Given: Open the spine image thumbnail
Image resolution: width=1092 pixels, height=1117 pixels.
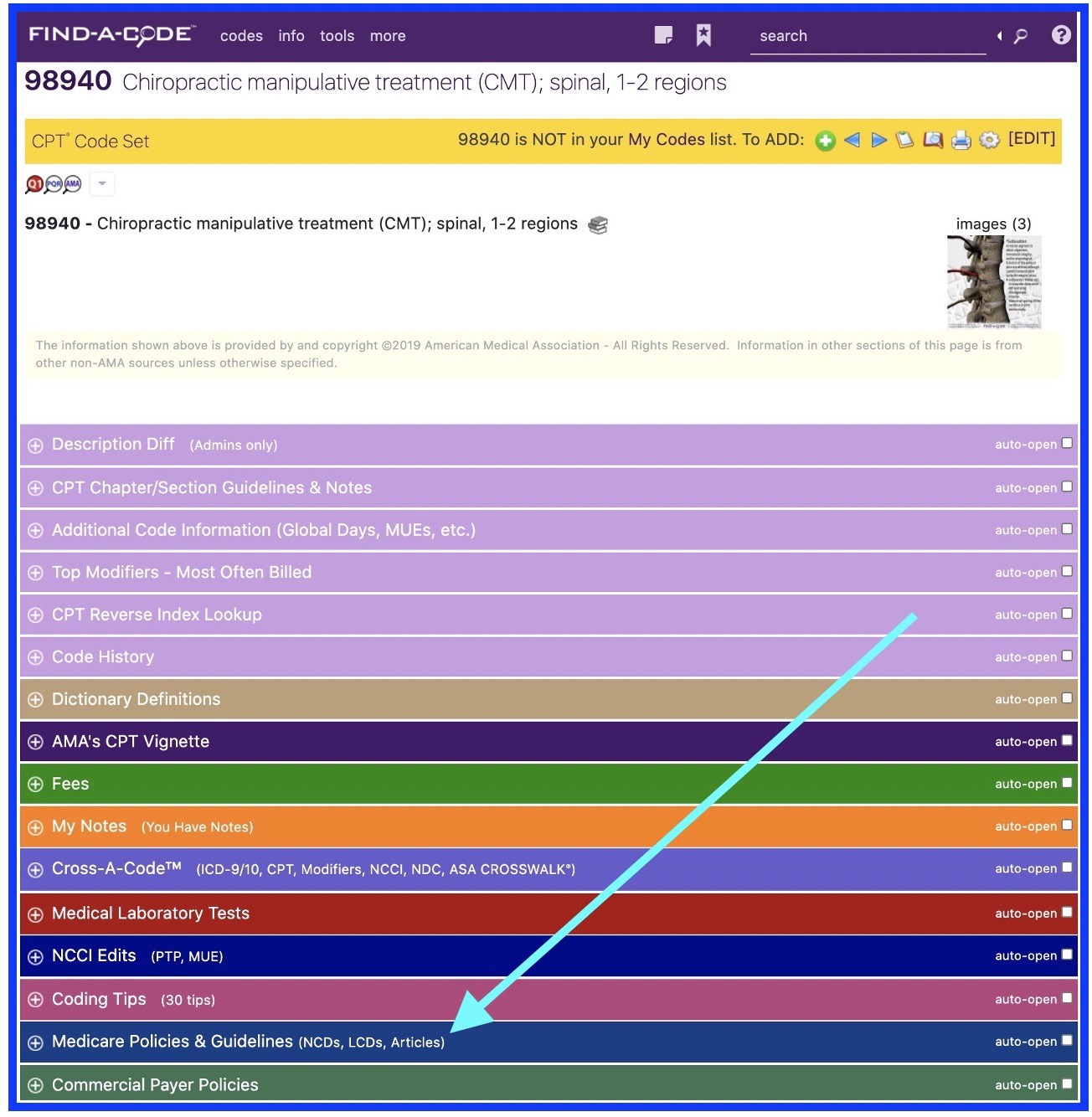Looking at the screenshot, I should coord(994,282).
